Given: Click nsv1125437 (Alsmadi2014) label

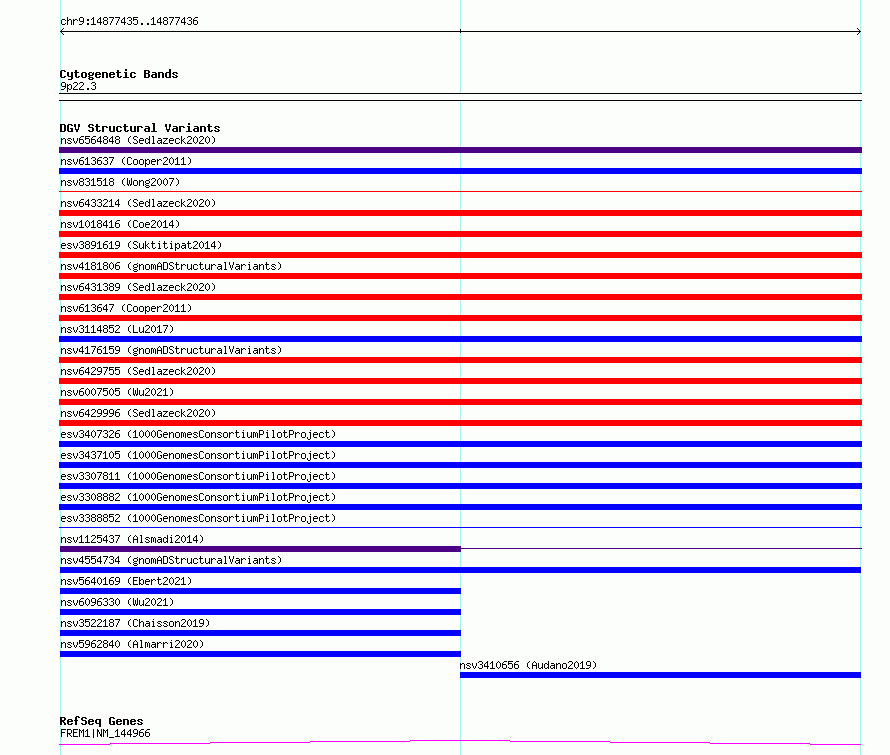Looking at the screenshot, I should [132, 539].
